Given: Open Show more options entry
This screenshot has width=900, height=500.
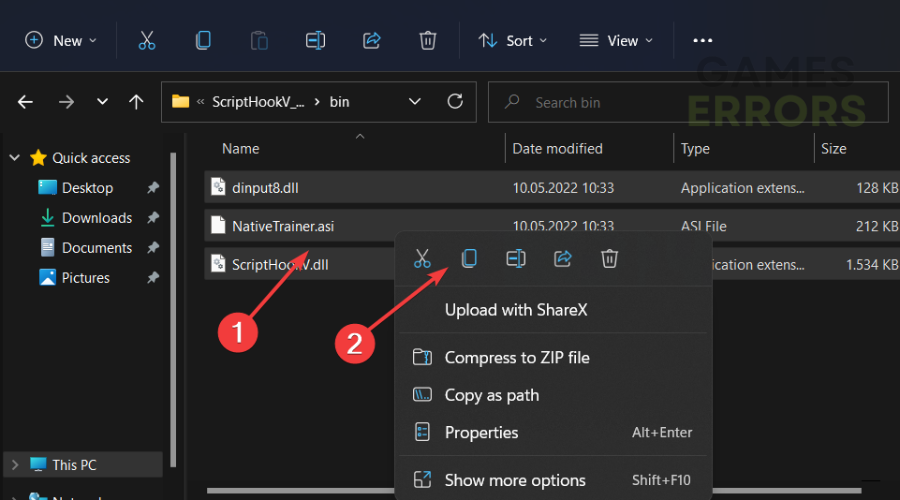Looking at the screenshot, I should tap(515, 480).
